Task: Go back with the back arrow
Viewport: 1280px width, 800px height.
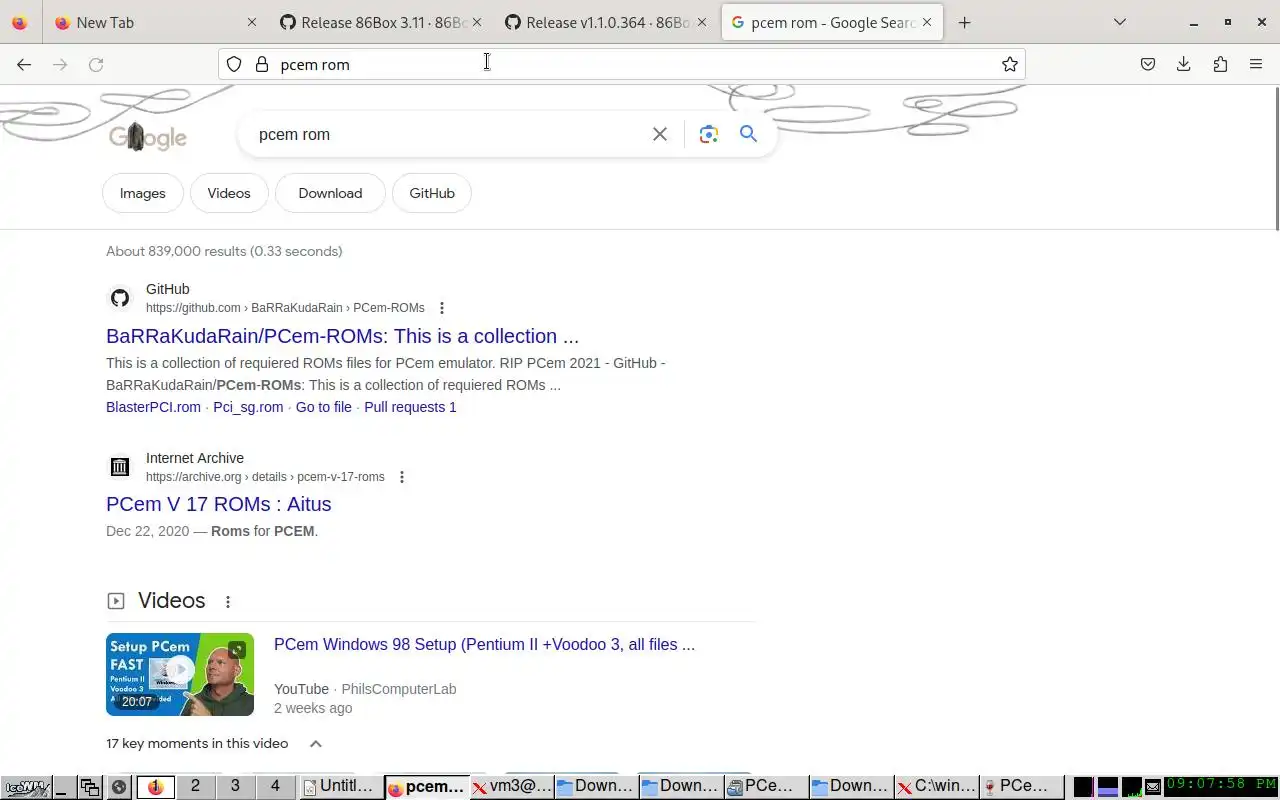Action: tap(24, 64)
